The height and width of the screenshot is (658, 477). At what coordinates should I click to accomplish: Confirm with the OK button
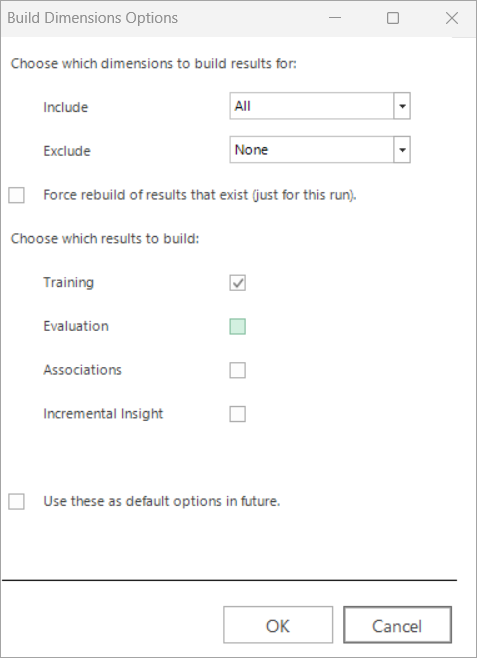click(x=278, y=625)
